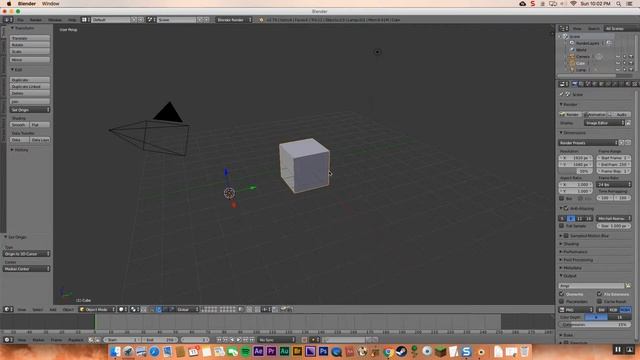640x360 pixels.
Task: Open the Help menu in Blender header
Action: [x=72, y=20]
